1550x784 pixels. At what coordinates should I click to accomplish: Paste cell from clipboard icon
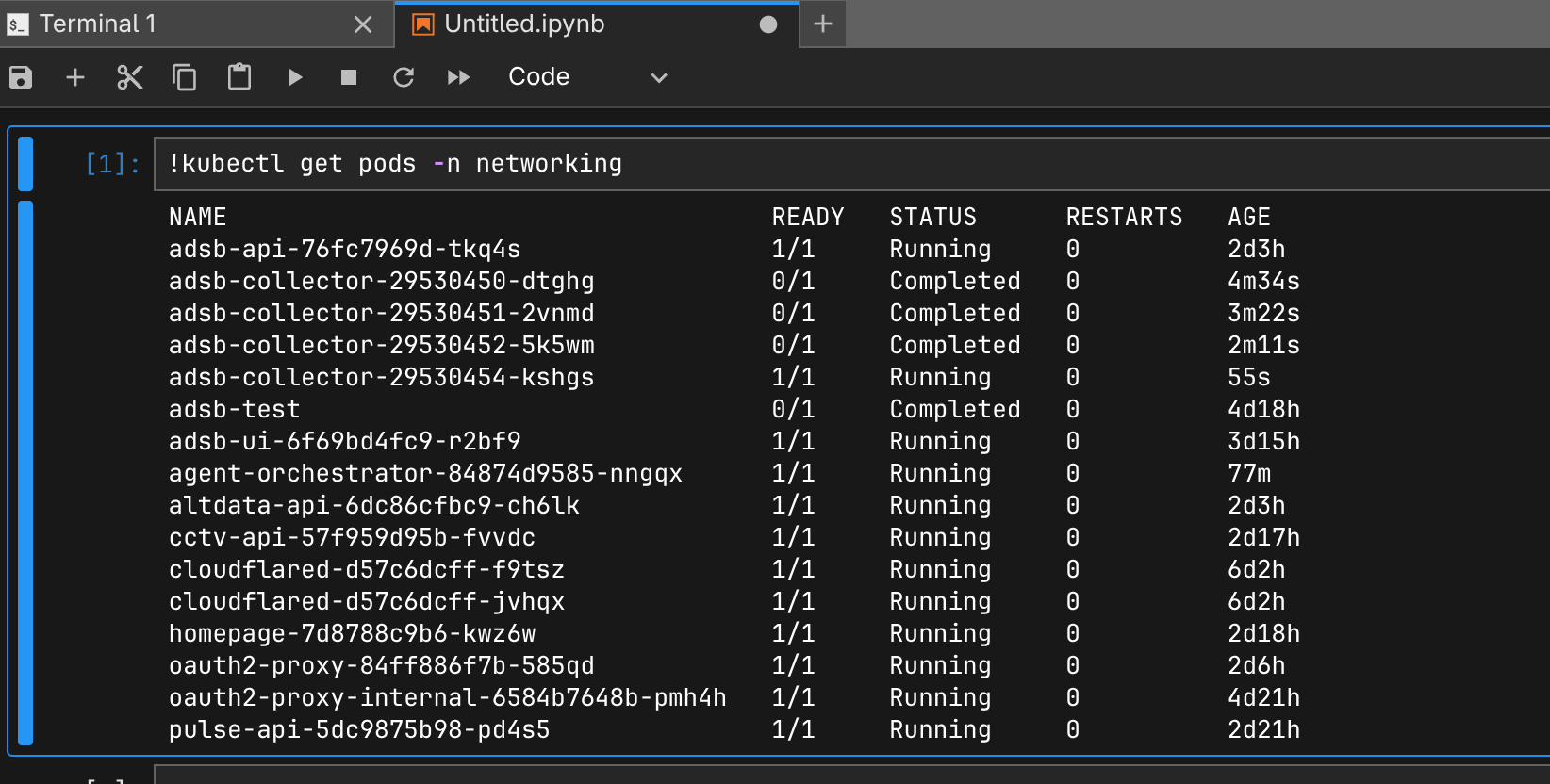(x=239, y=77)
